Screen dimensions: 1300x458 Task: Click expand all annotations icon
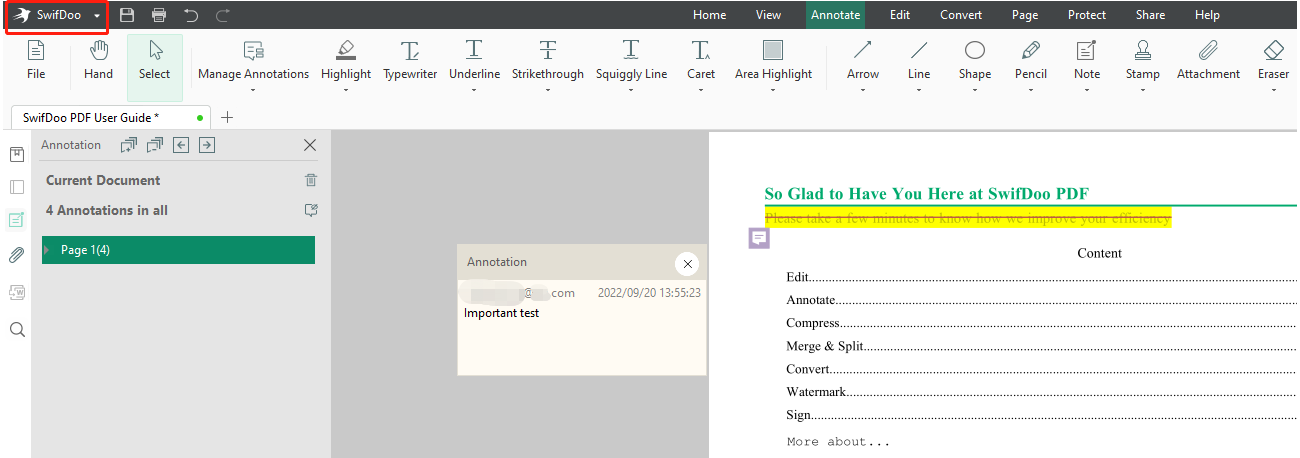[128, 145]
